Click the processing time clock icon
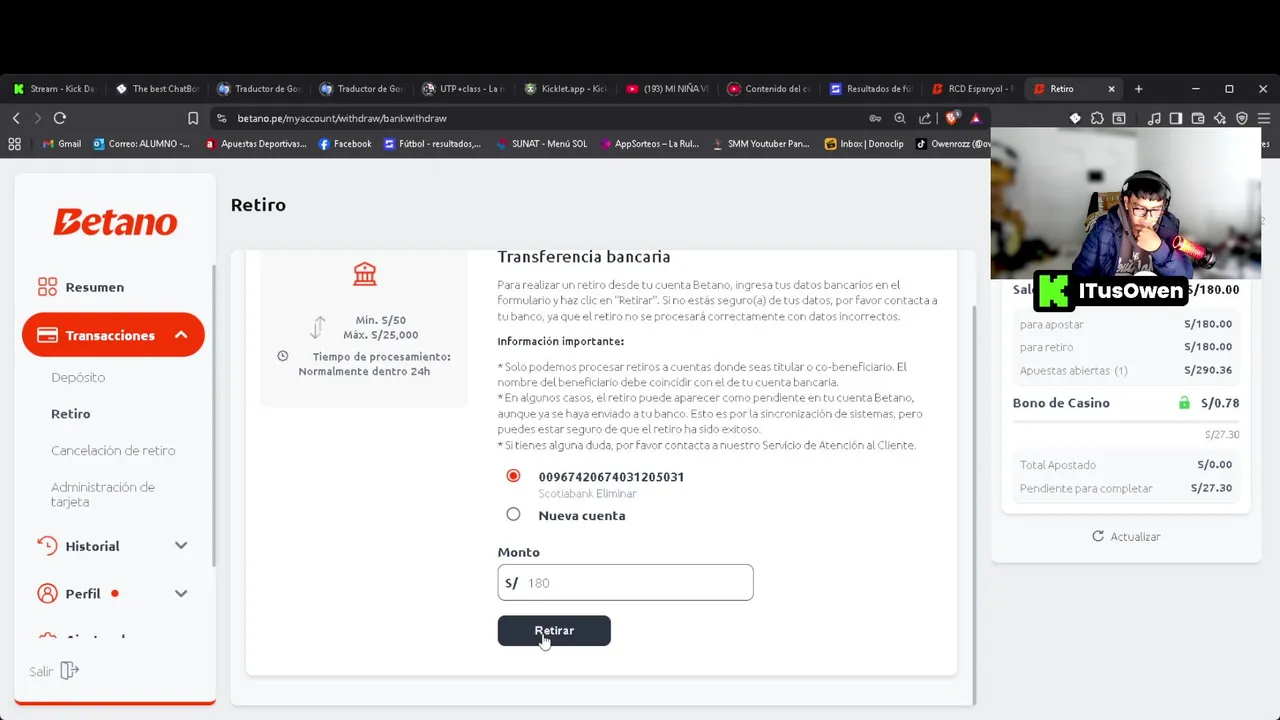 pyautogui.click(x=283, y=356)
